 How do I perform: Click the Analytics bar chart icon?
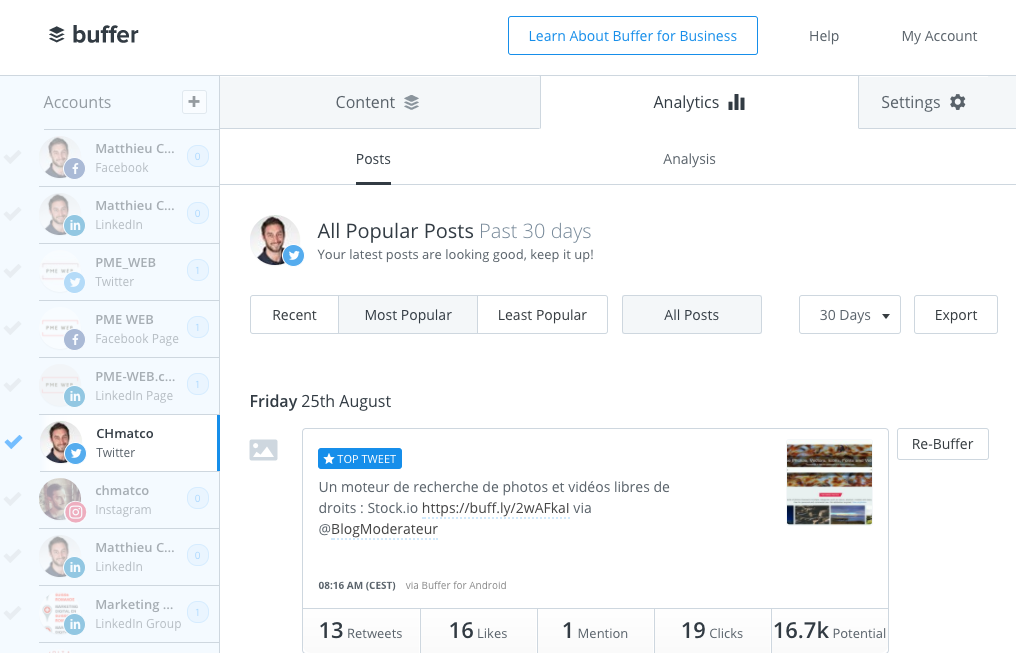point(737,102)
